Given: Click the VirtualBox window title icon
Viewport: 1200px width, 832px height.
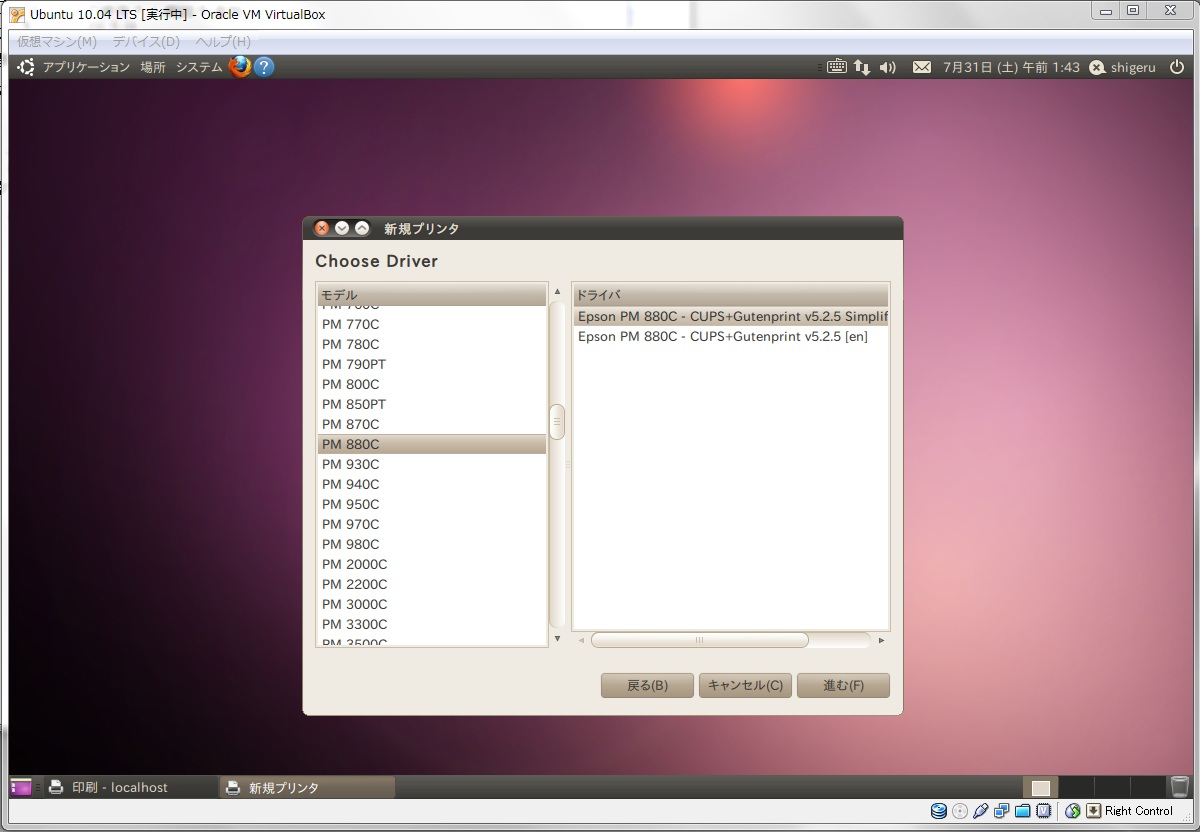Looking at the screenshot, I should [x=17, y=14].
